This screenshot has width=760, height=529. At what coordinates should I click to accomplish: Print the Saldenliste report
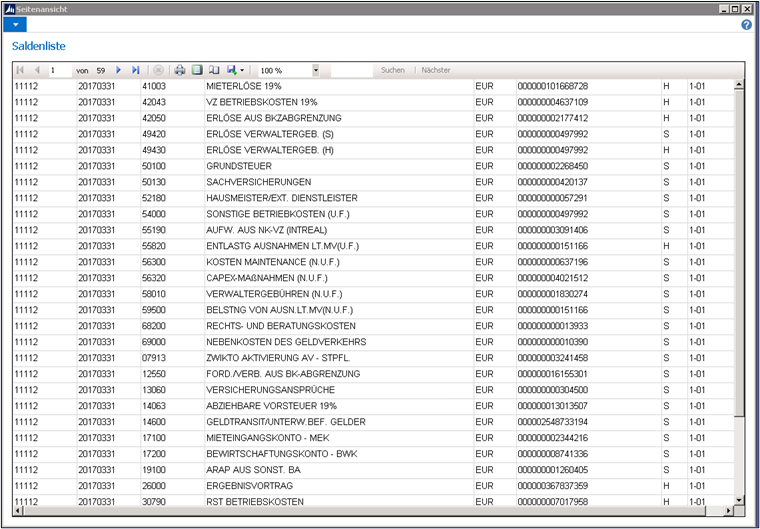coord(180,71)
